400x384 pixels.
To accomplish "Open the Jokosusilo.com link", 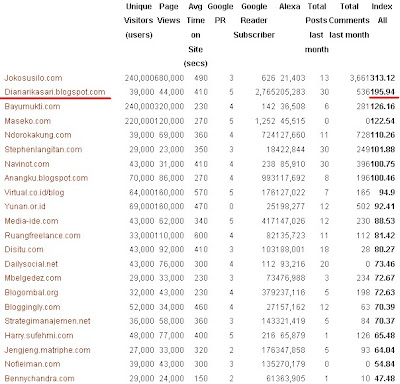I will click(x=33, y=78).
